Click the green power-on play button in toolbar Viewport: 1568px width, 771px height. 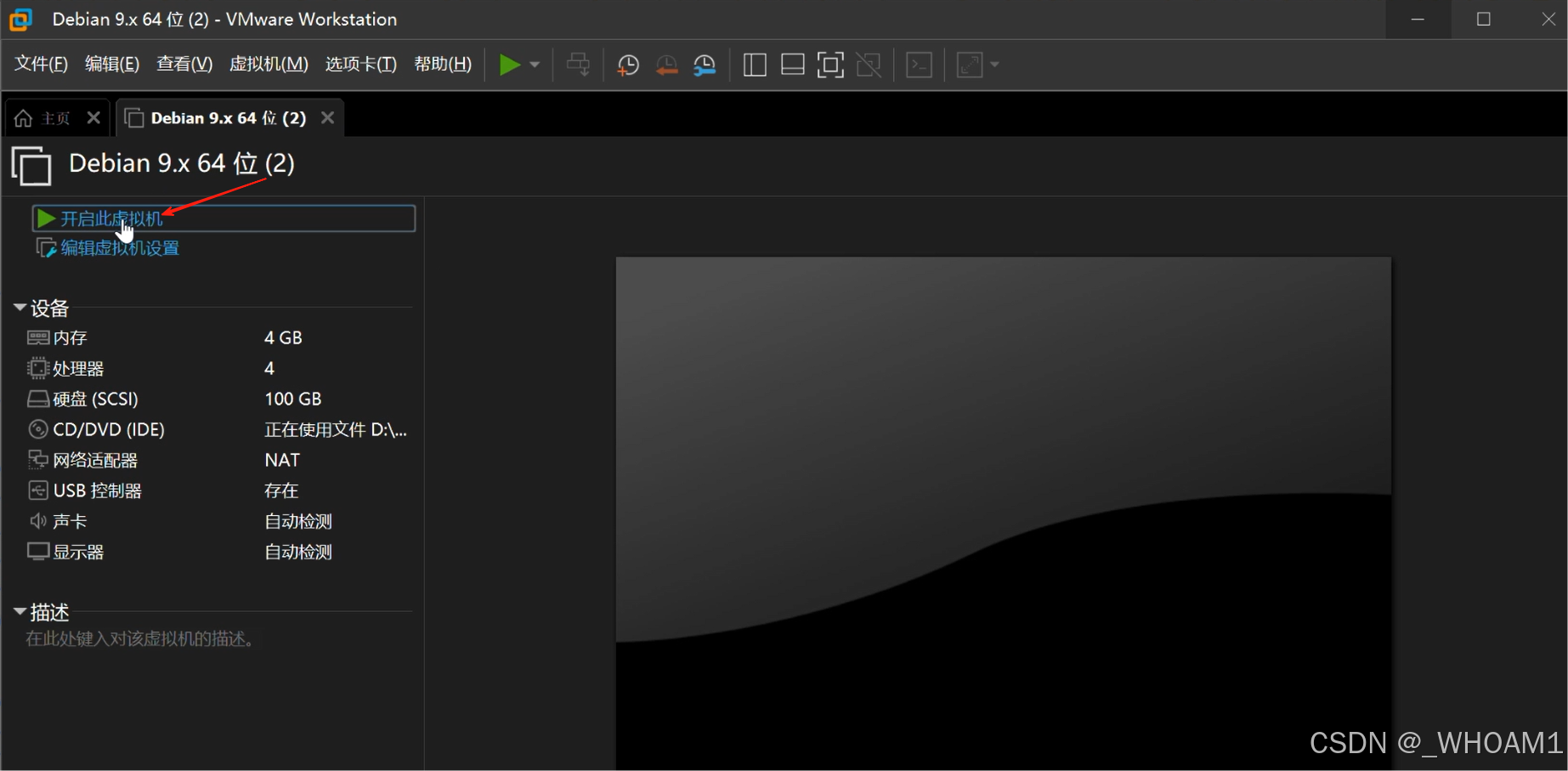509,65
